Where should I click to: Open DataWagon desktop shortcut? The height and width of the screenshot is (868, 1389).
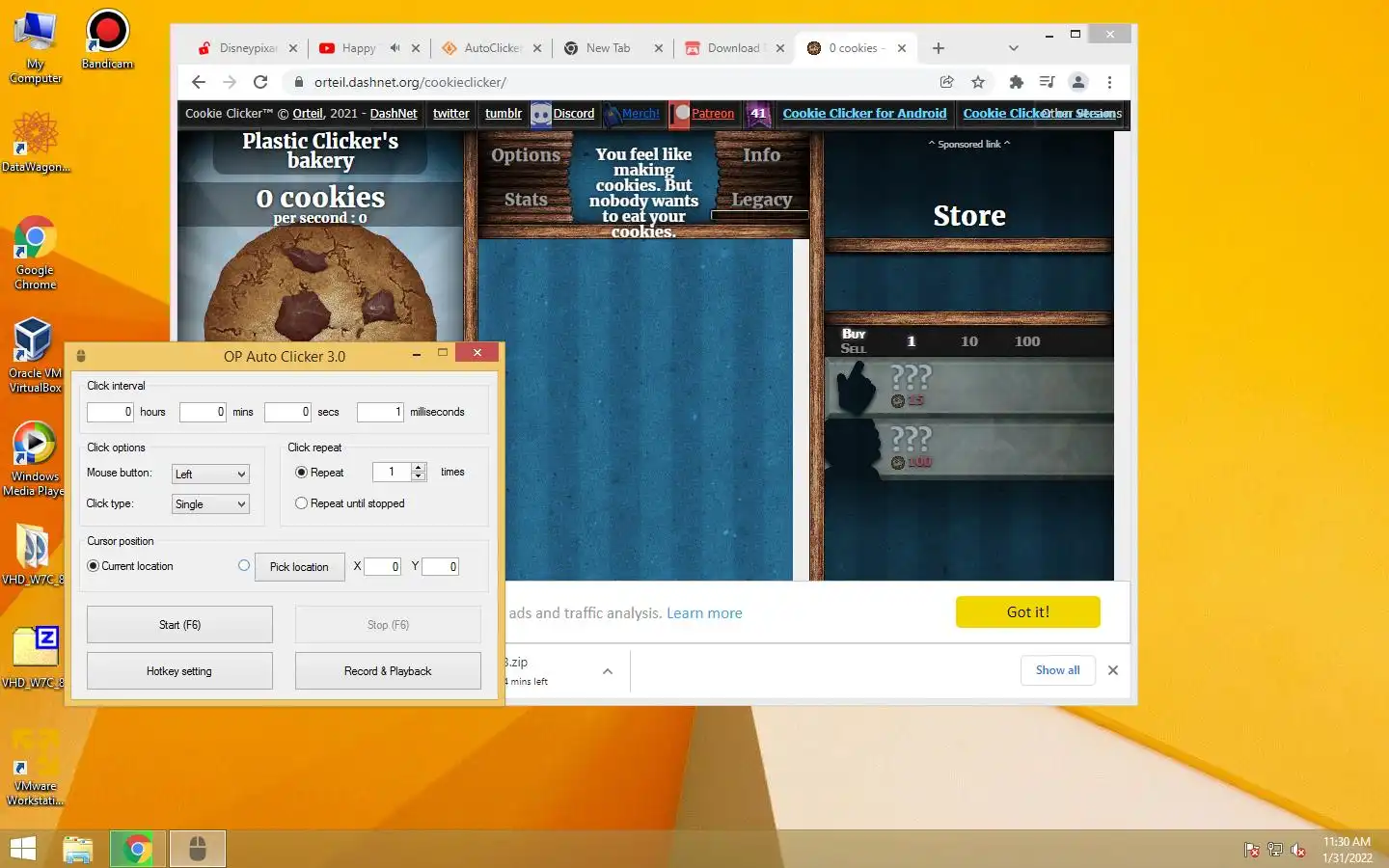point(36,142)
